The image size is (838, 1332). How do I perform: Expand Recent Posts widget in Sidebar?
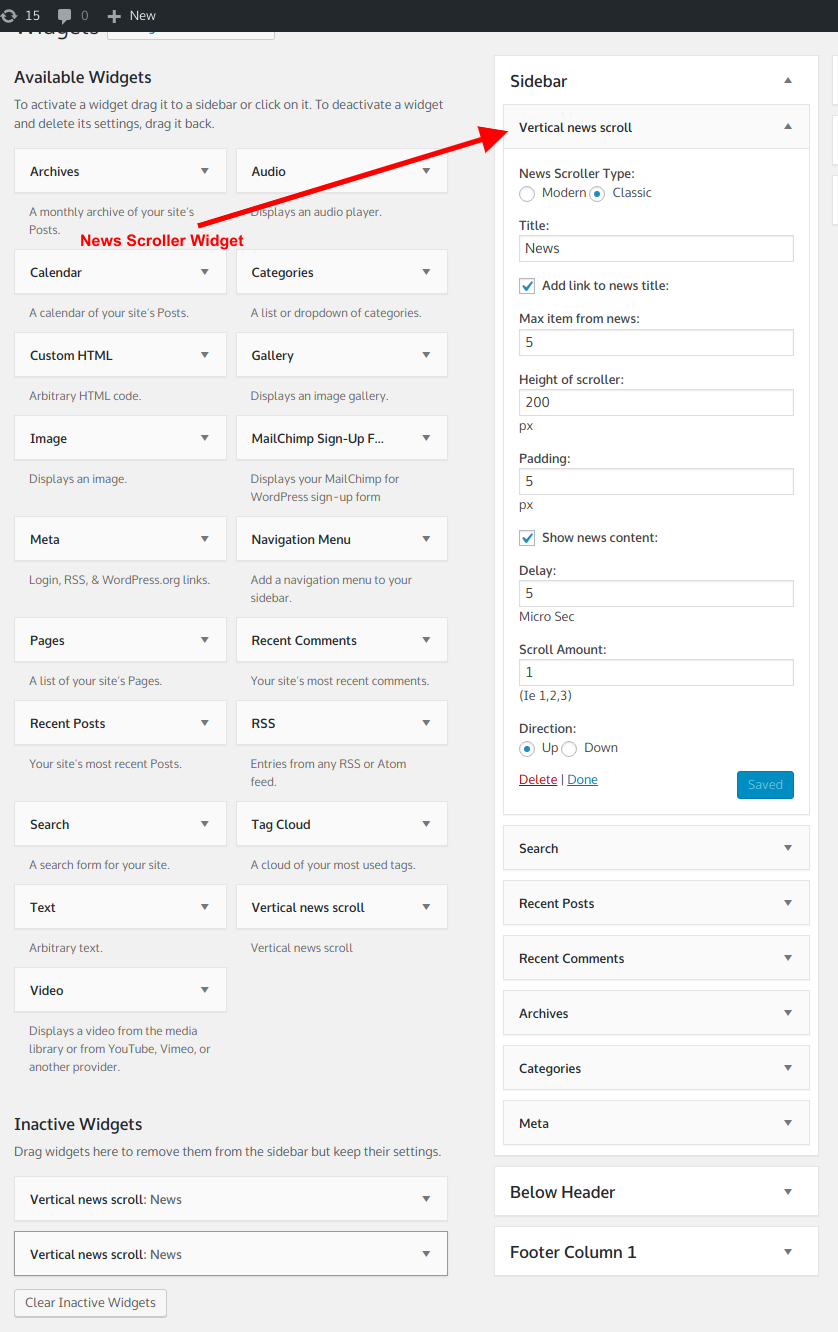coord(788,903)
